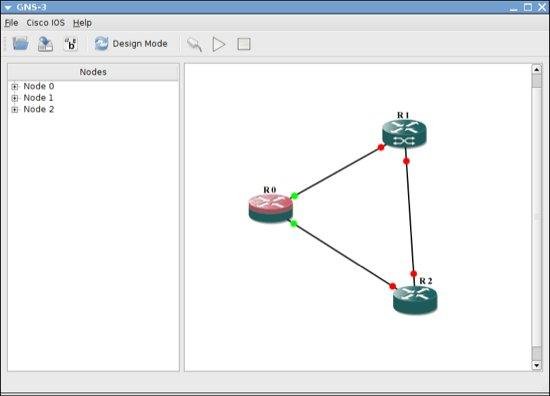This screenshot has width=550, height=396.
Task: Open the Cisco IOS menu
Action: [x=46, y=23]
